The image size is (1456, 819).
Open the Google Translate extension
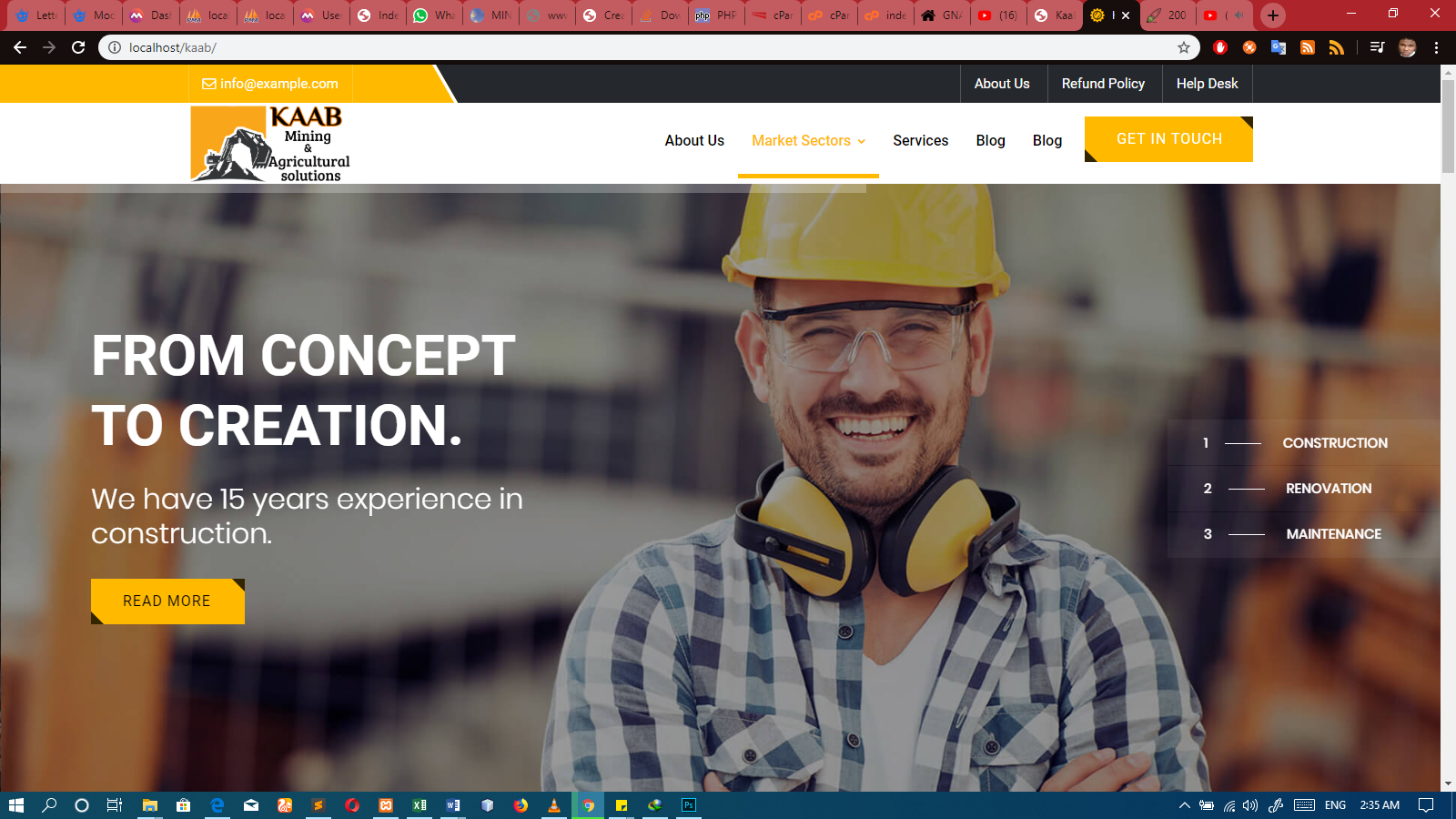[x=1279, y=47]
